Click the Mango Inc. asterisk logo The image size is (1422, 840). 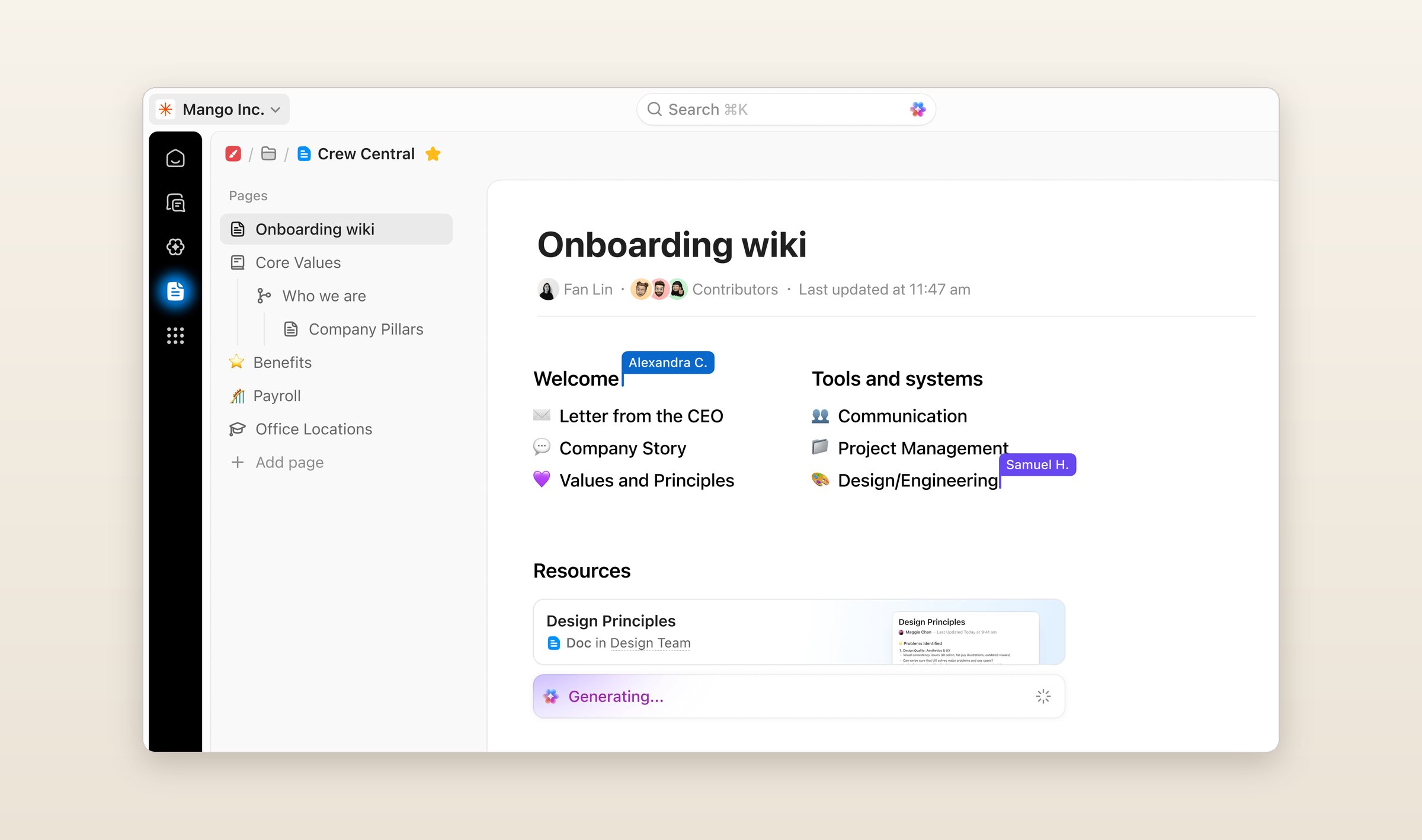pos(165,110)
